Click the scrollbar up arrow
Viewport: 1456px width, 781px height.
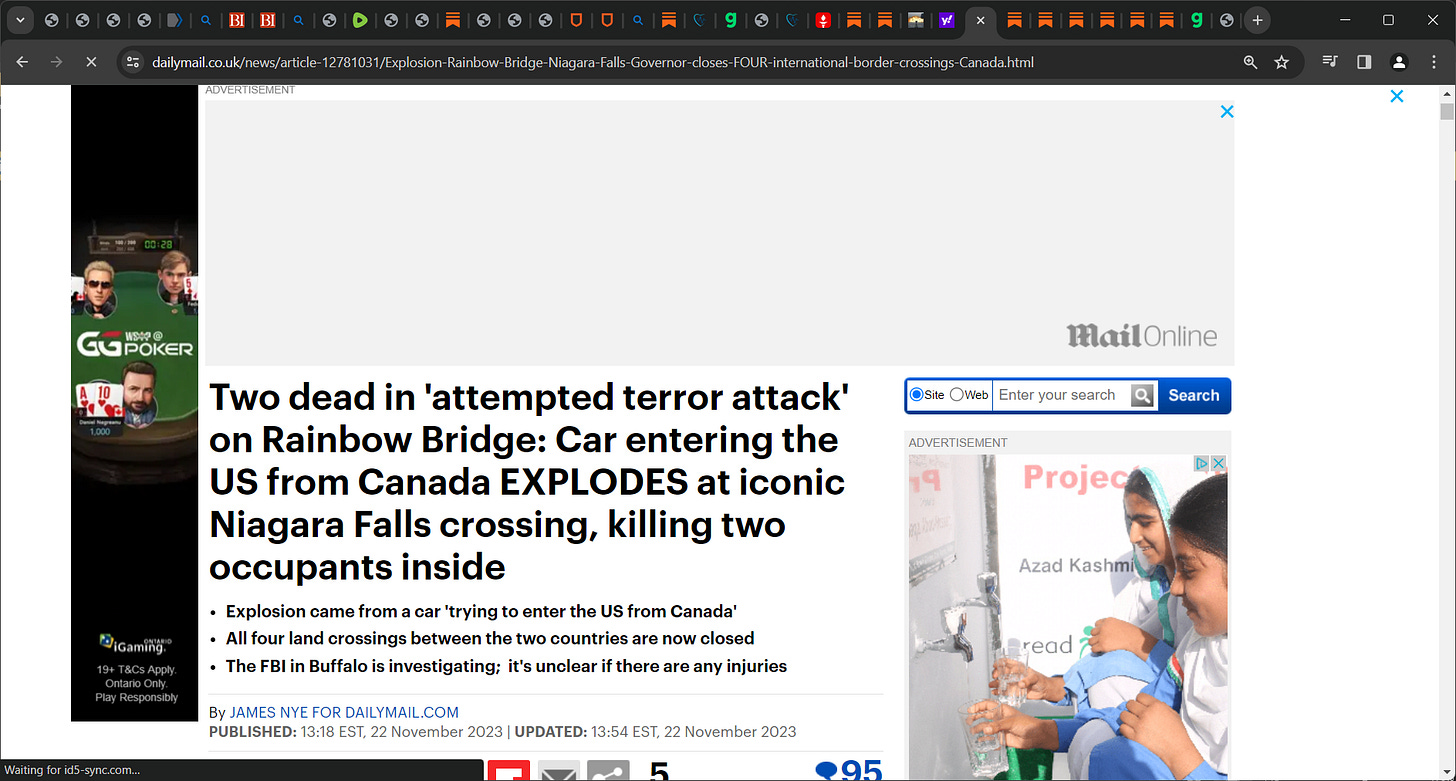(x=1446, y=92)
